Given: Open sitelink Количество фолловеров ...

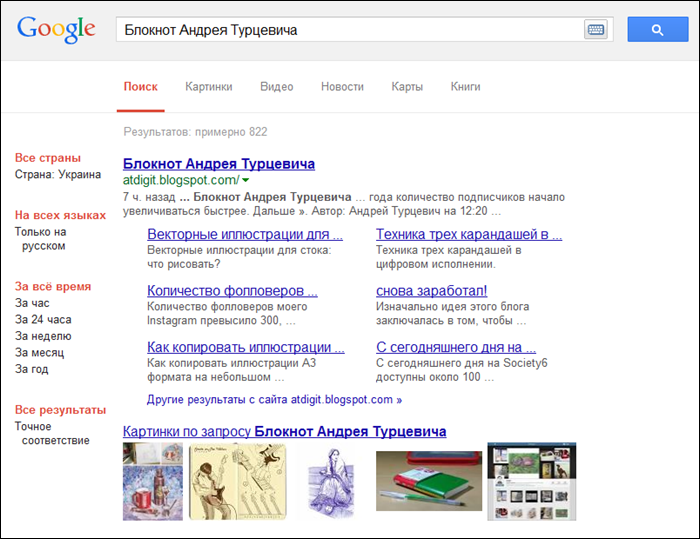Looking at the screenshot, I should pos(232,291).
